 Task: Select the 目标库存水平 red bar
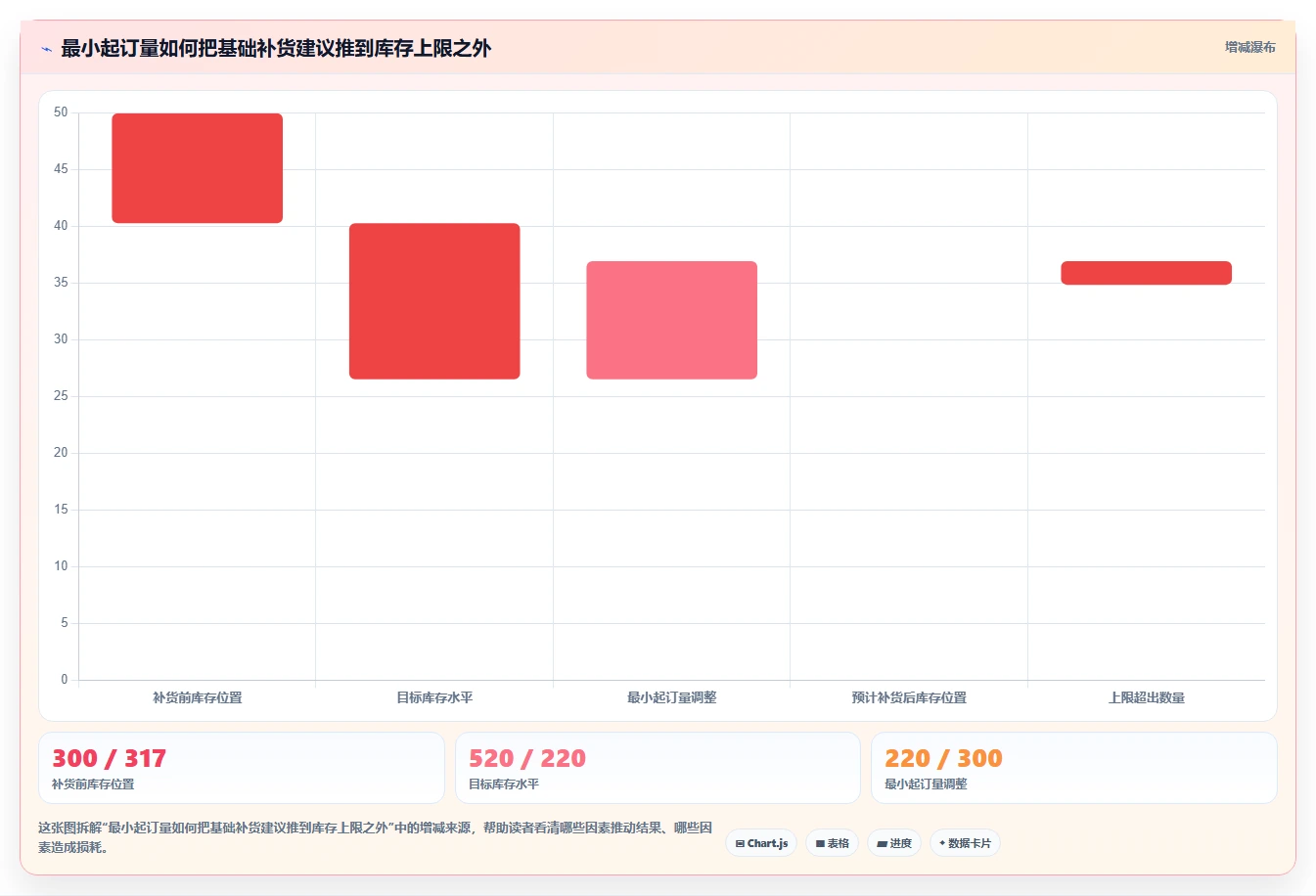coord(434,301)
